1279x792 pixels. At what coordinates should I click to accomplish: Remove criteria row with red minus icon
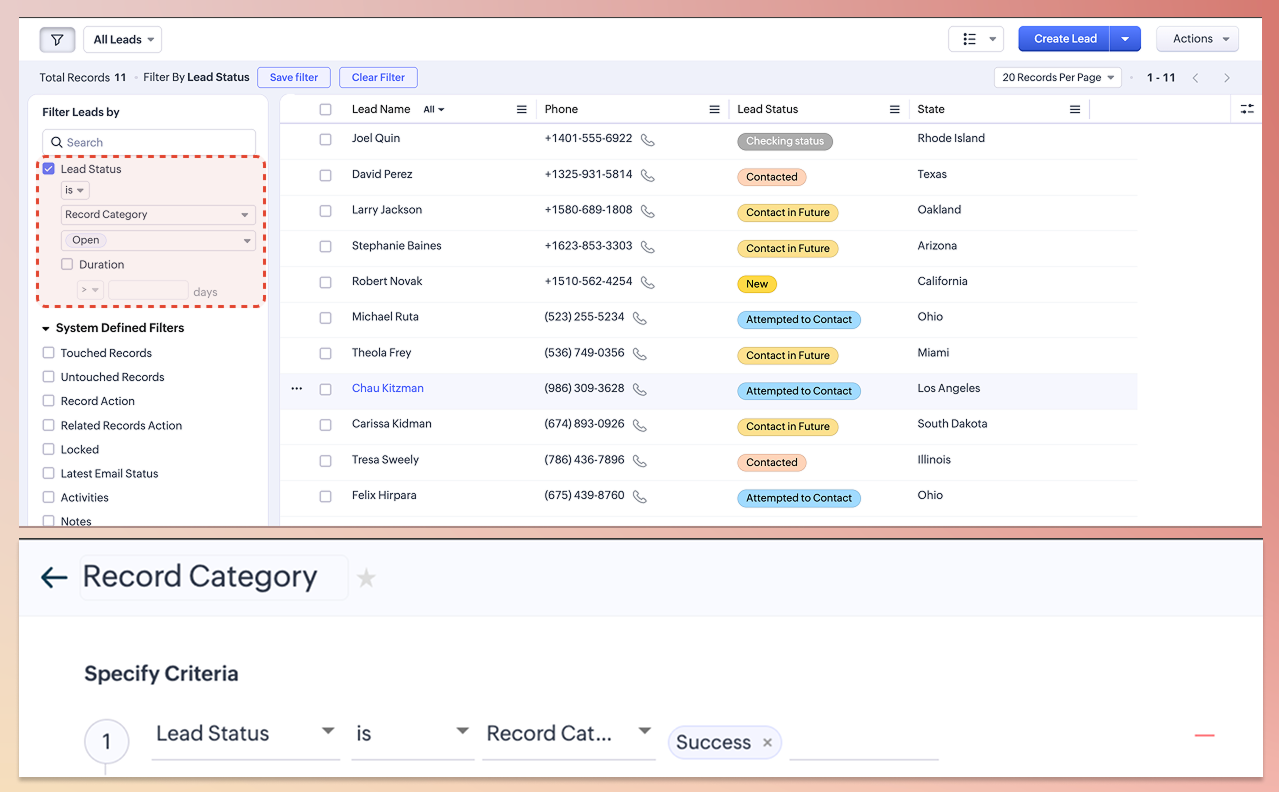[x=1204, y=736]
